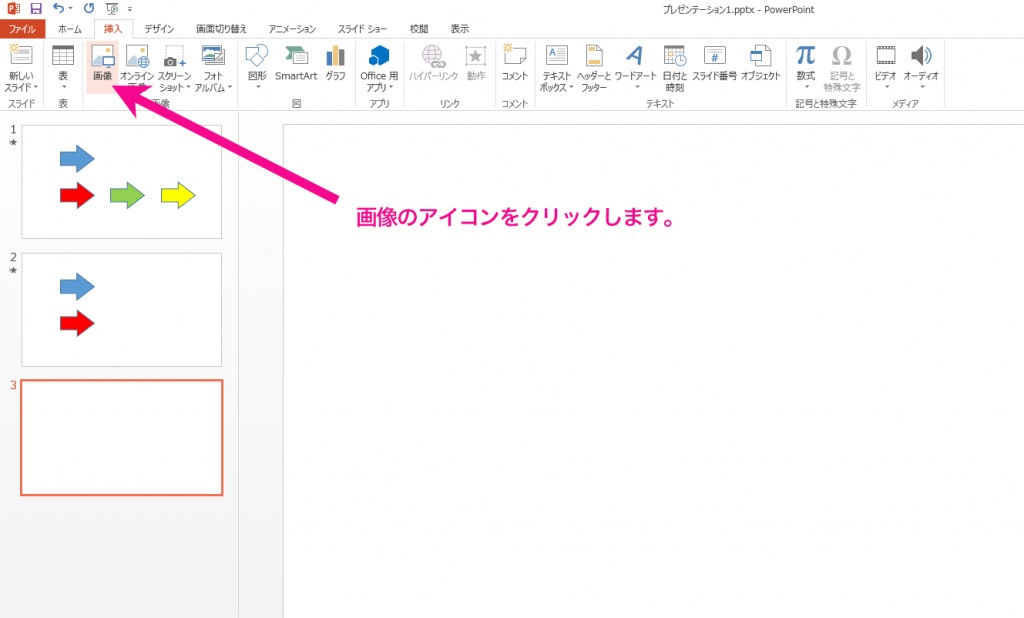The height and width of the screenshot is (618, 1024).
Task: Open the ヘッダーとフッター dialog
Action: [x=594, y=66]
